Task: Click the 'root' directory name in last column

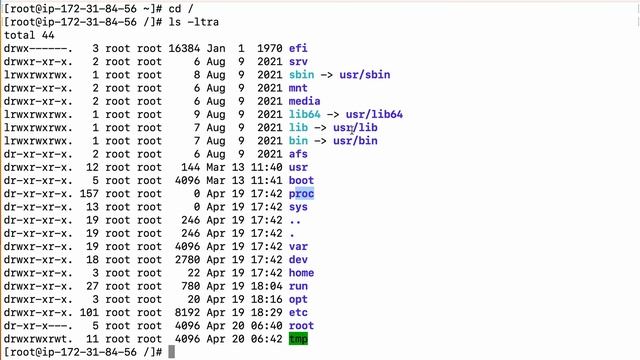Action: pos(301,326)
